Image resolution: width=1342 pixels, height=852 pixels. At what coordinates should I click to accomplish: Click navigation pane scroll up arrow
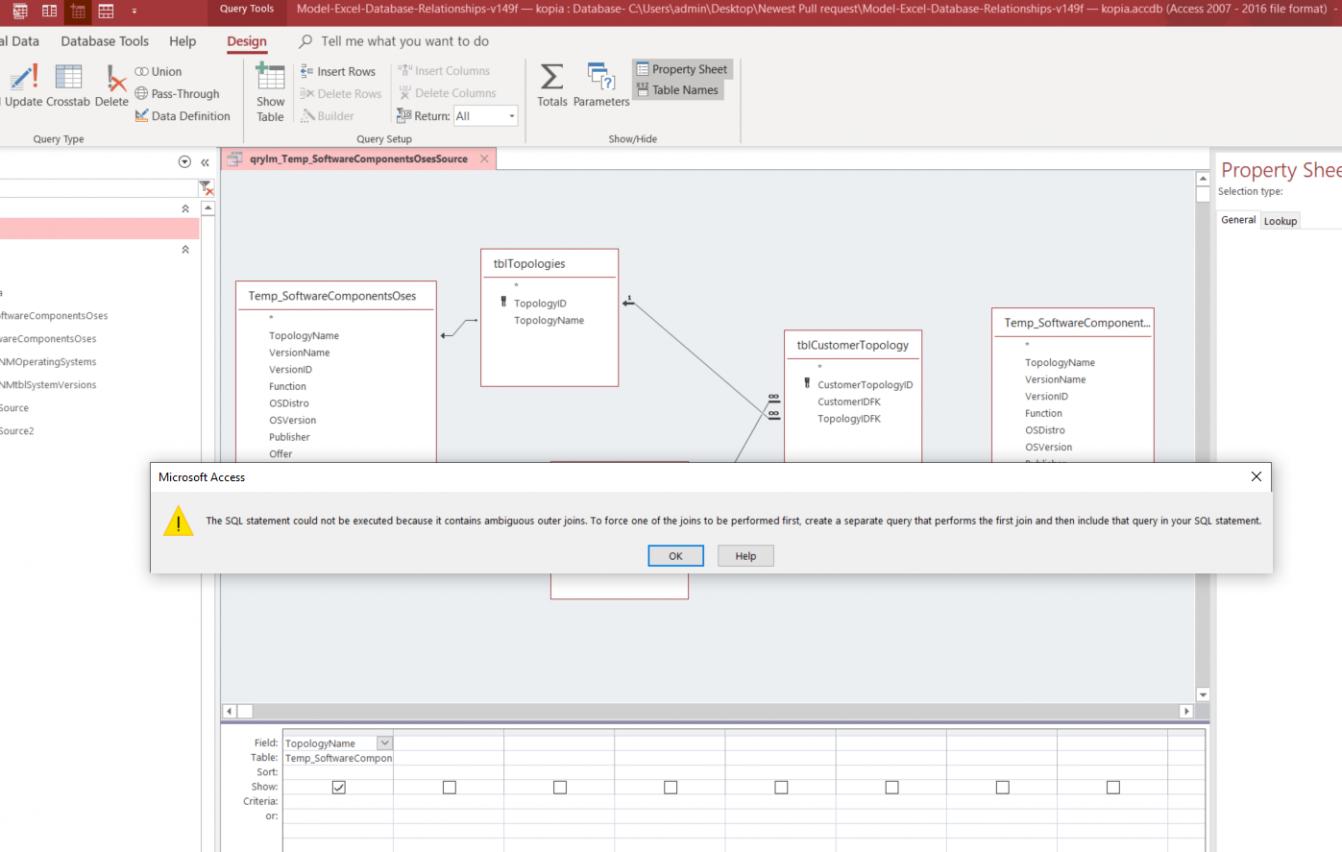click(208, 207)
